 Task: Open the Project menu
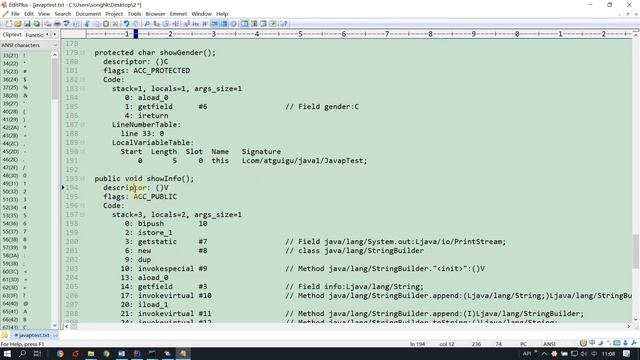pos(114,14)
